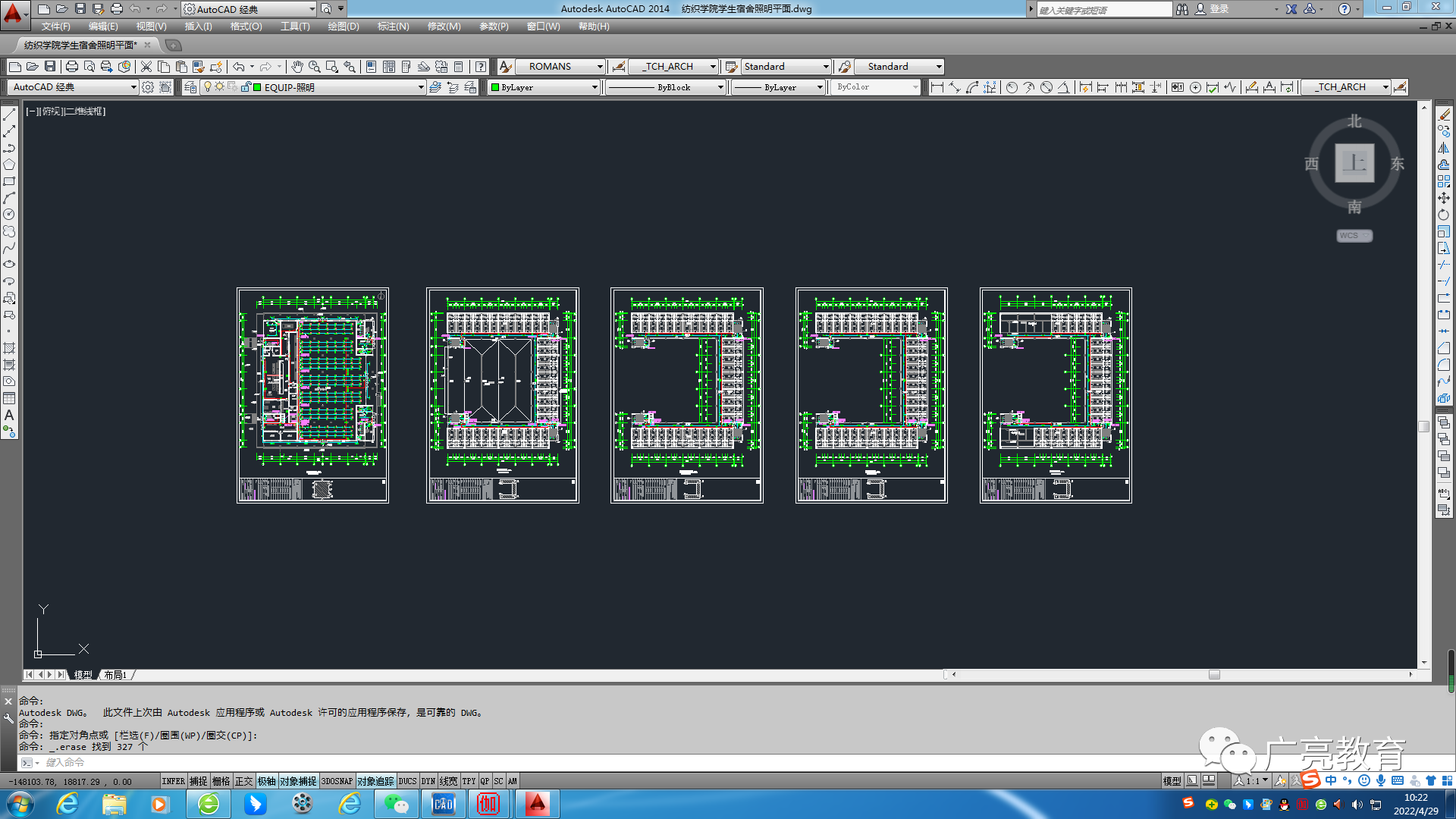Switch to the 布局1 layout tab

[x=115, y=675]
